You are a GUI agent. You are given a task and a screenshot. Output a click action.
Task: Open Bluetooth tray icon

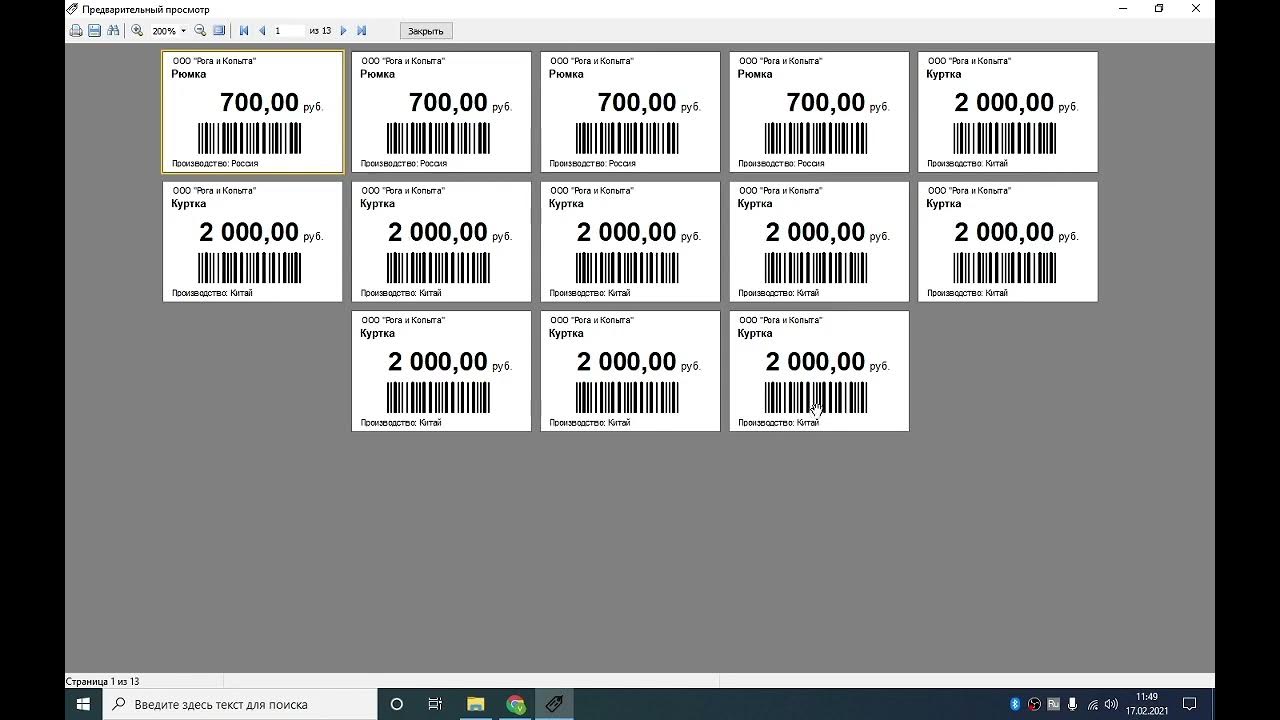coord(1015,704)
